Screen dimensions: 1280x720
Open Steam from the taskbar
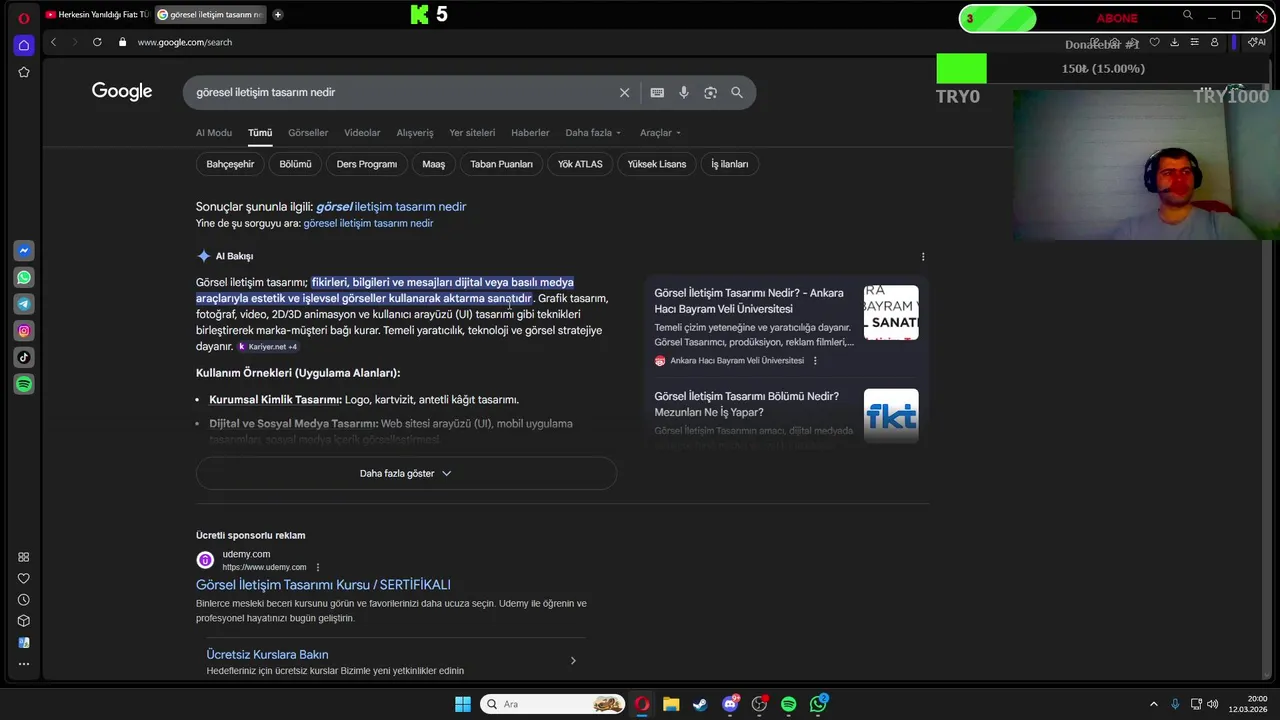tap(700, 704)
